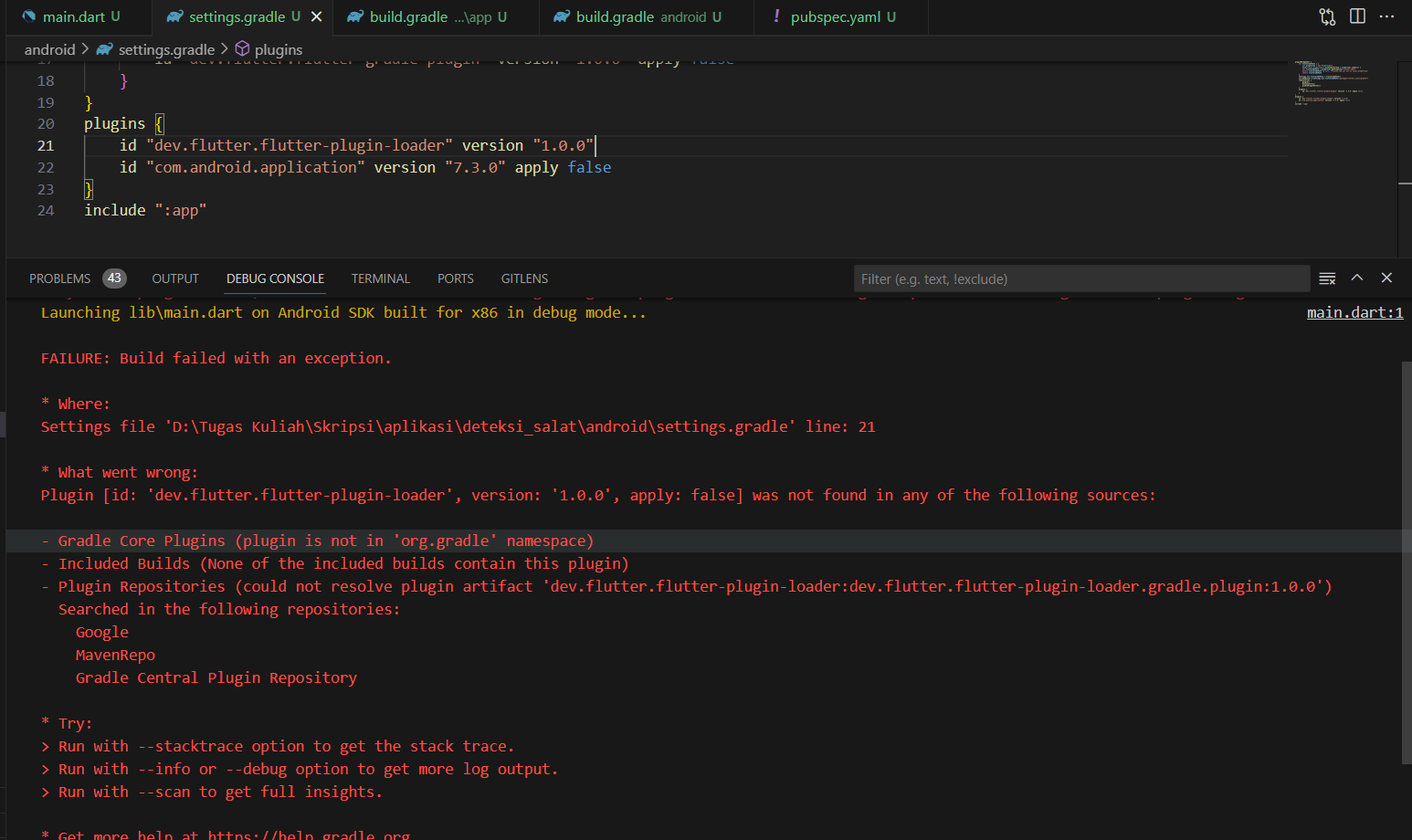Click the 'MavenRepo' repository entry
This screenshot has height=840, width=1412.
click(115, 655)
